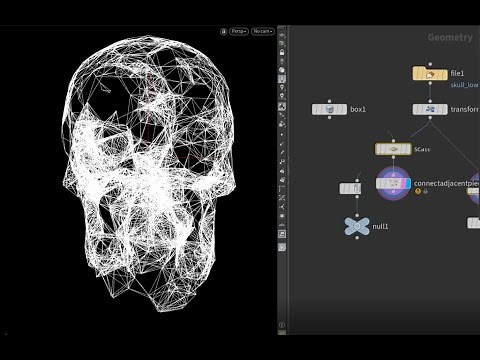Click the output connector of transform node
Viewport: 480px width, 360px height.
(430, 117)
